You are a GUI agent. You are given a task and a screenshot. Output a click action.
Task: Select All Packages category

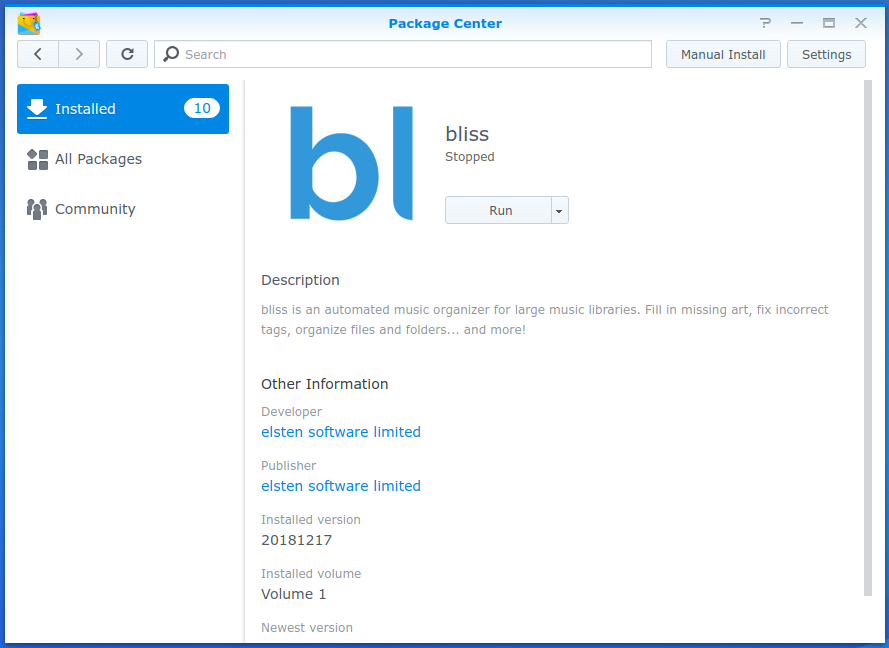[123, 159]
